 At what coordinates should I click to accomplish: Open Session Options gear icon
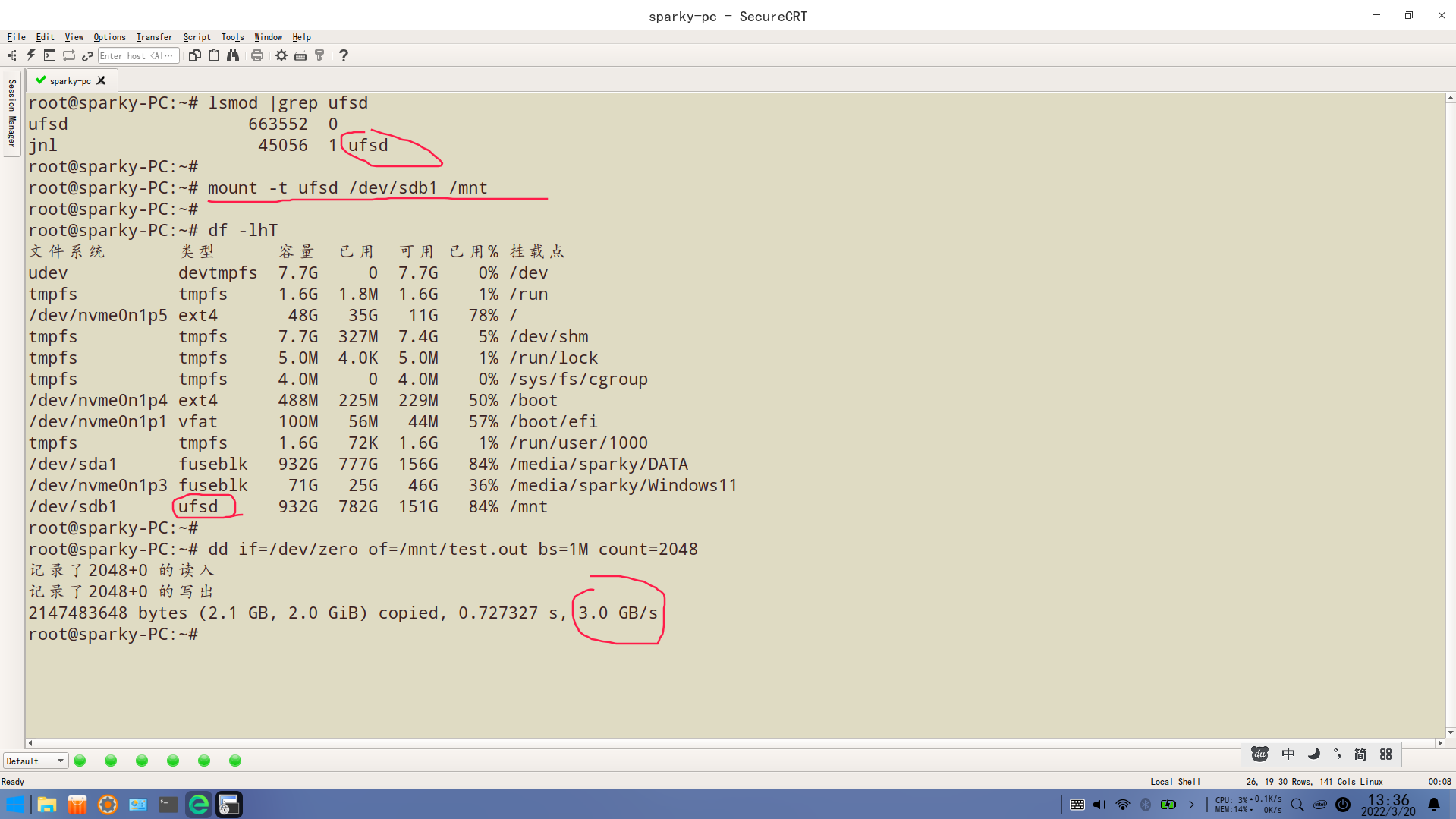(x=281, y=55)
